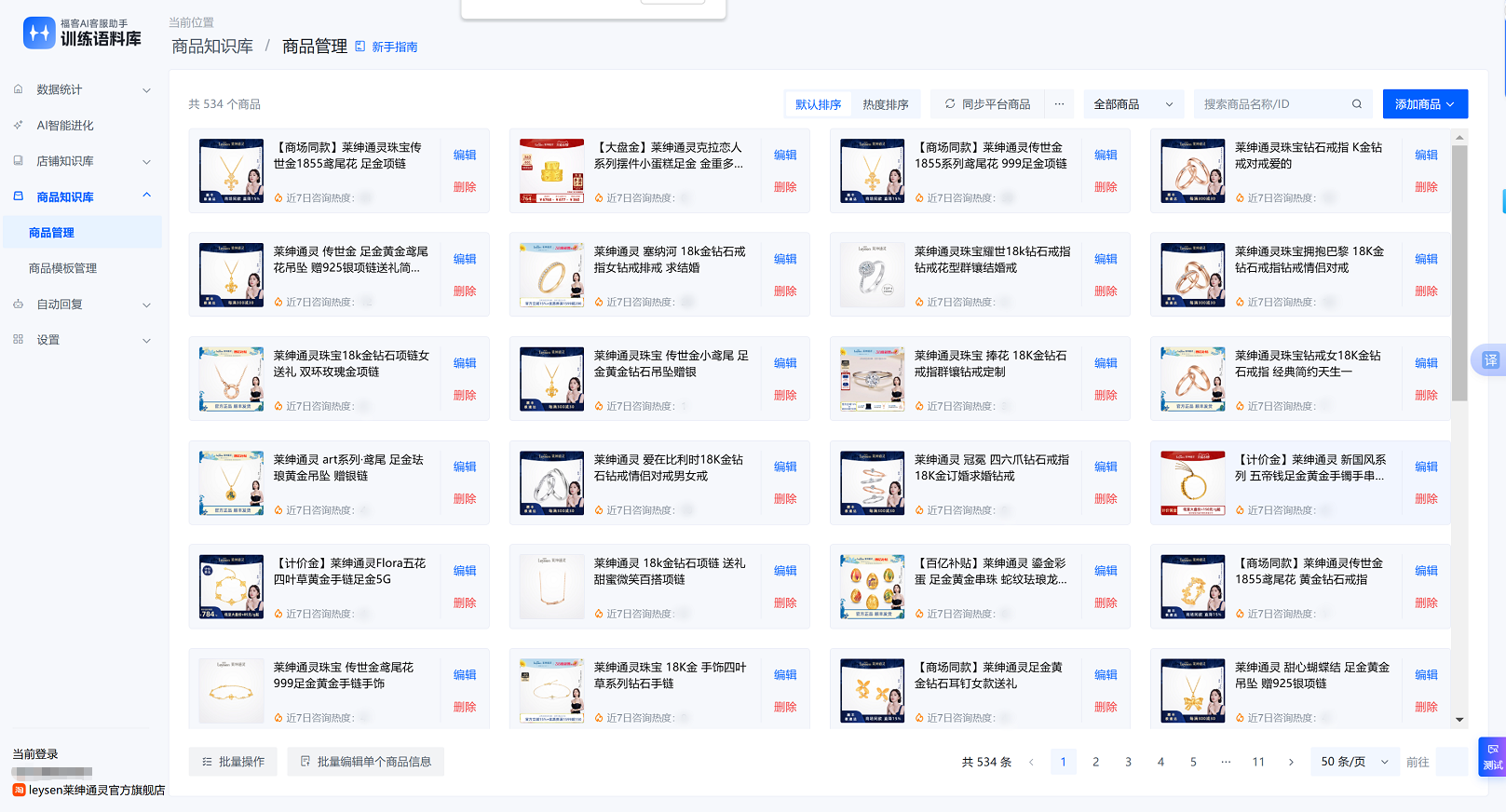
Task: Open the 50 条/页 page size dropdown
Action: click(1354, 762)
